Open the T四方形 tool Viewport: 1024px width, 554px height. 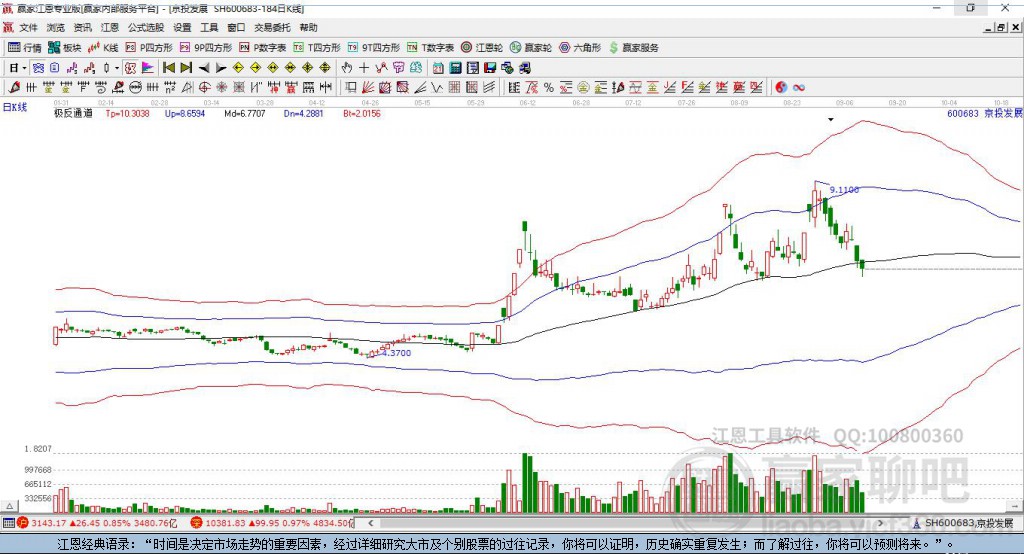click(317, 48)
